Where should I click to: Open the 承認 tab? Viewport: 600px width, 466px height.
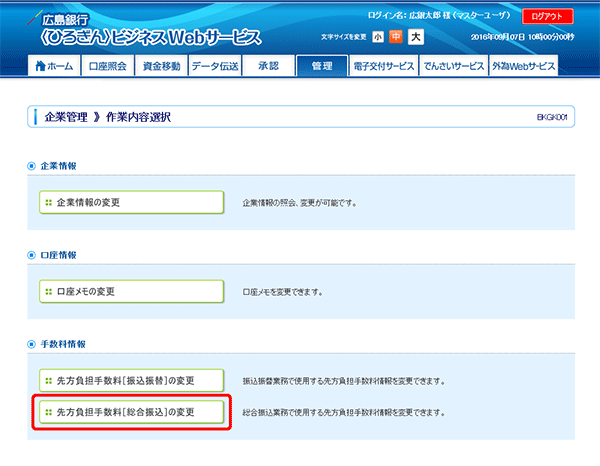click(269, 66)
